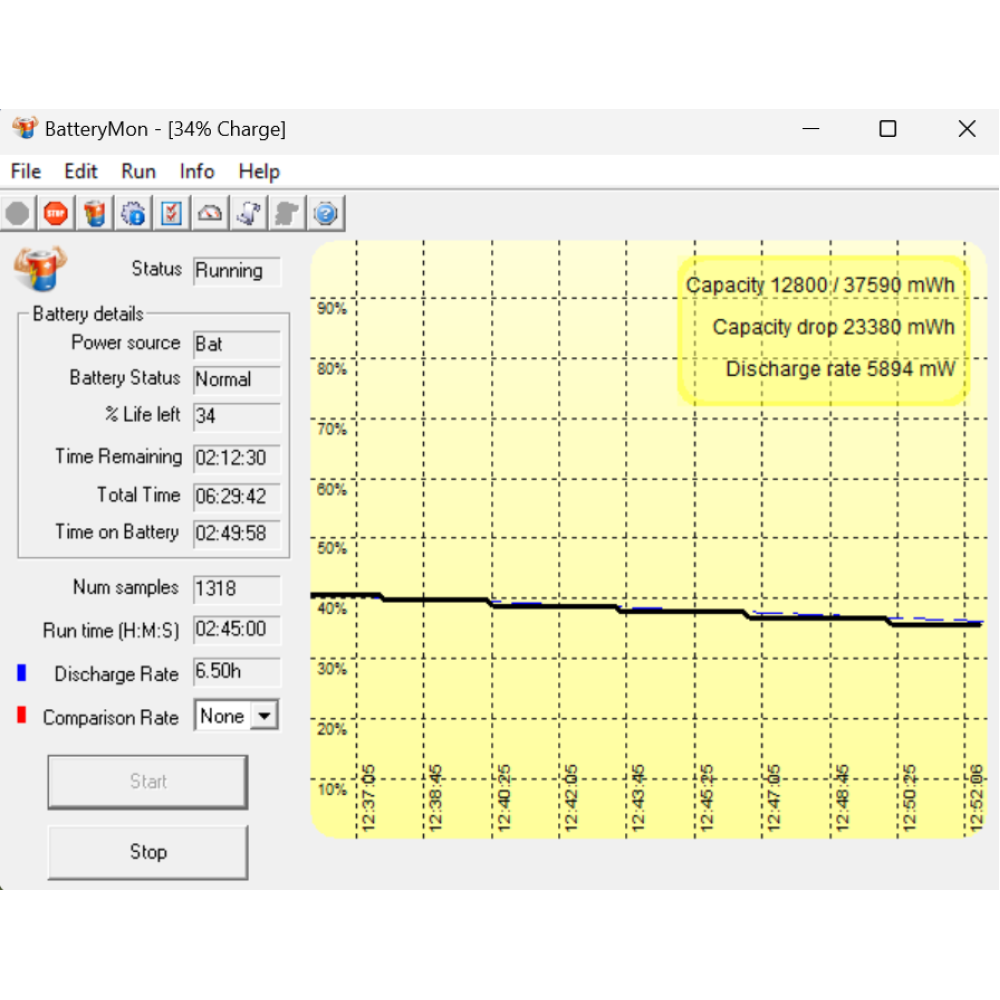Open battery information via the battery toolbar icon

tap(95, 213)
